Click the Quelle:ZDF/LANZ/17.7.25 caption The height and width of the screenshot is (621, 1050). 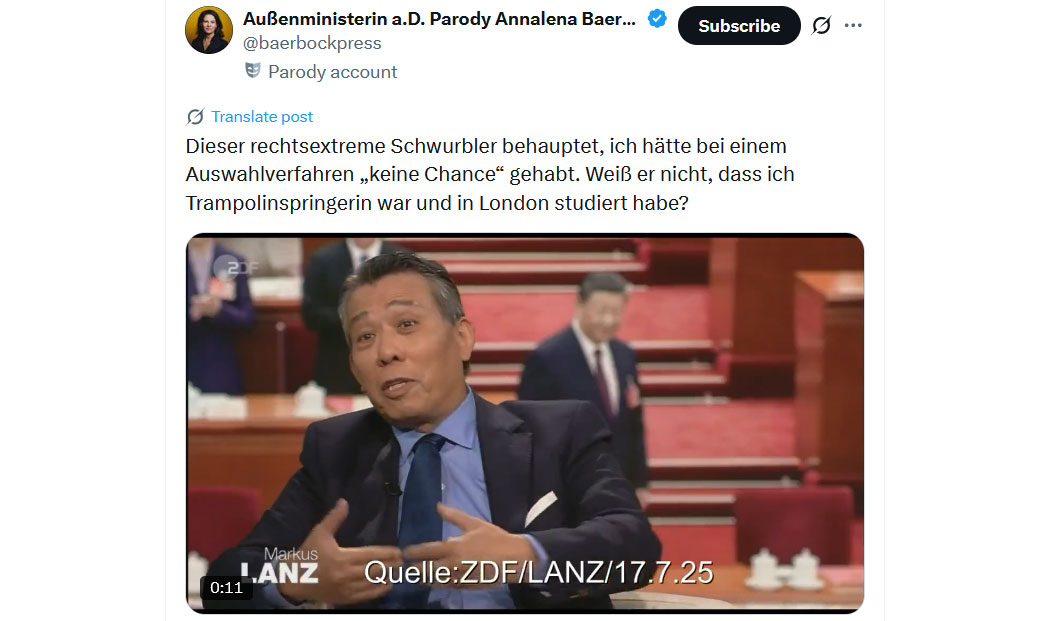pyautogui.click(x=538, y=573)
